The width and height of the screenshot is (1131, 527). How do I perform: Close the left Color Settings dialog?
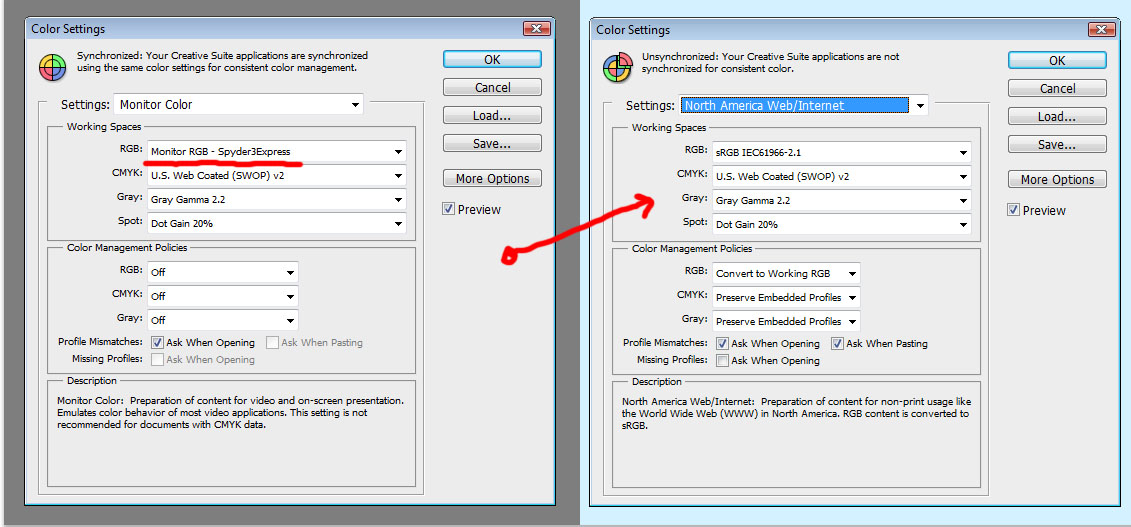pos(563,29)
